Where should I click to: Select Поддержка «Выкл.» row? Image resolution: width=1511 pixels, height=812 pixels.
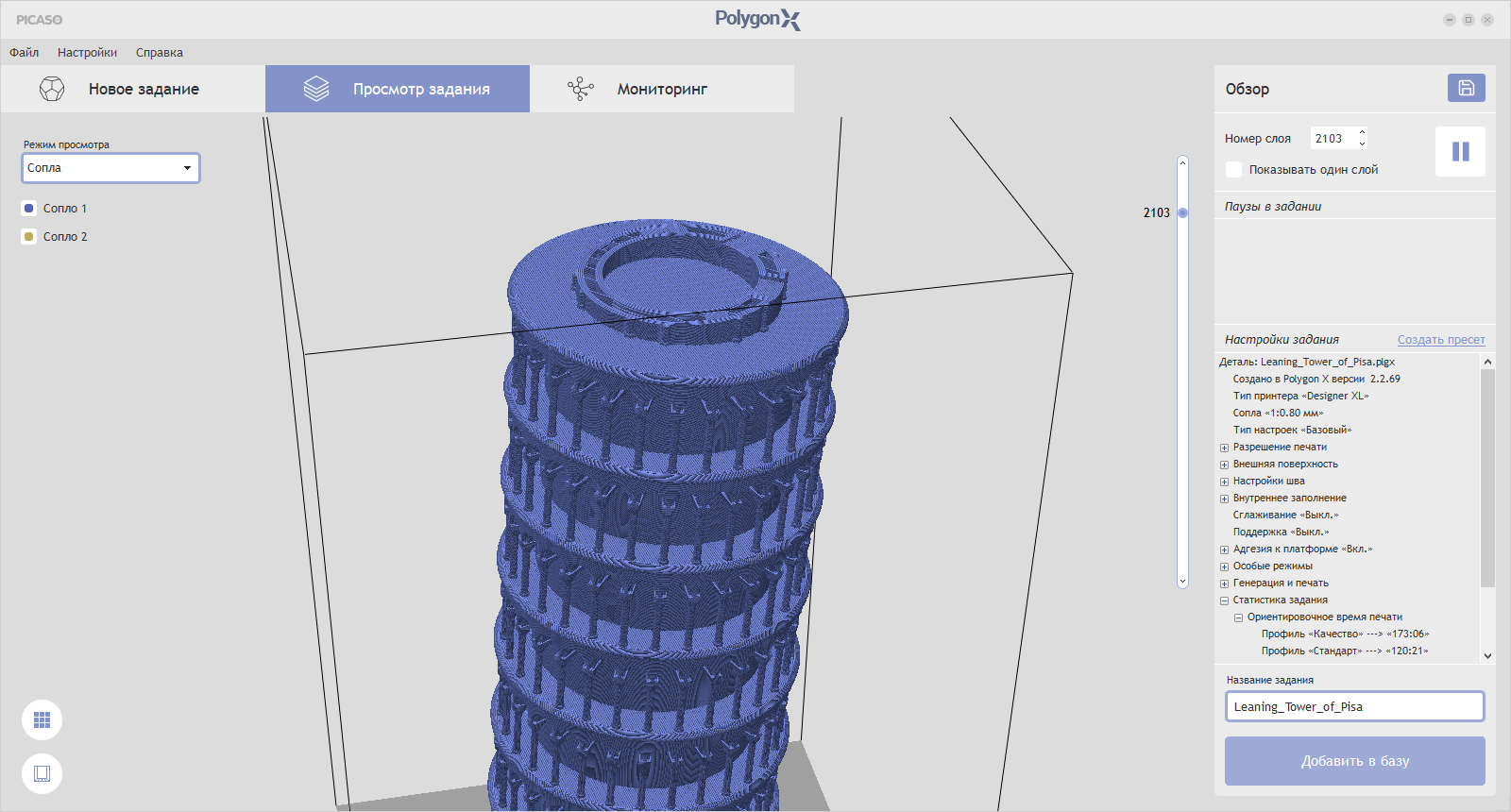pyautogui.click(x=1281, y=532)
